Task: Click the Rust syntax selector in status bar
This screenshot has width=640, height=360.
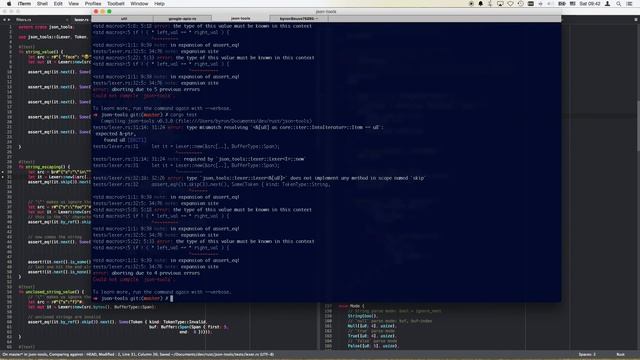Action: coord(620,354)
